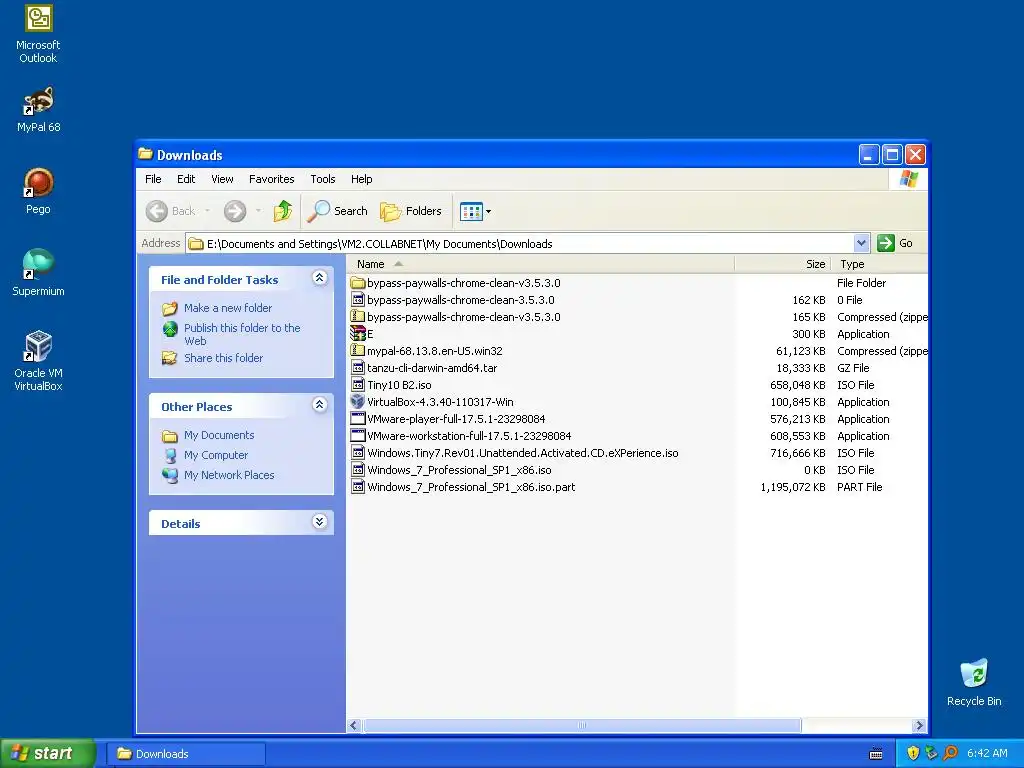Screen dimensions: 1024x768
Task: Open the Back history dropdown arrow
Action: 208,211
